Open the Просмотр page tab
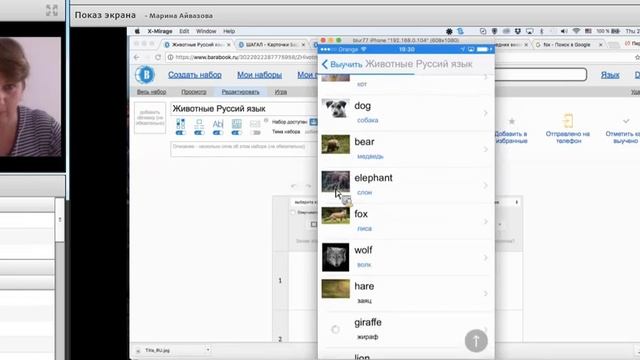This screenshot has width=640, height=360. pyautogui.click(x=194, y=92)
